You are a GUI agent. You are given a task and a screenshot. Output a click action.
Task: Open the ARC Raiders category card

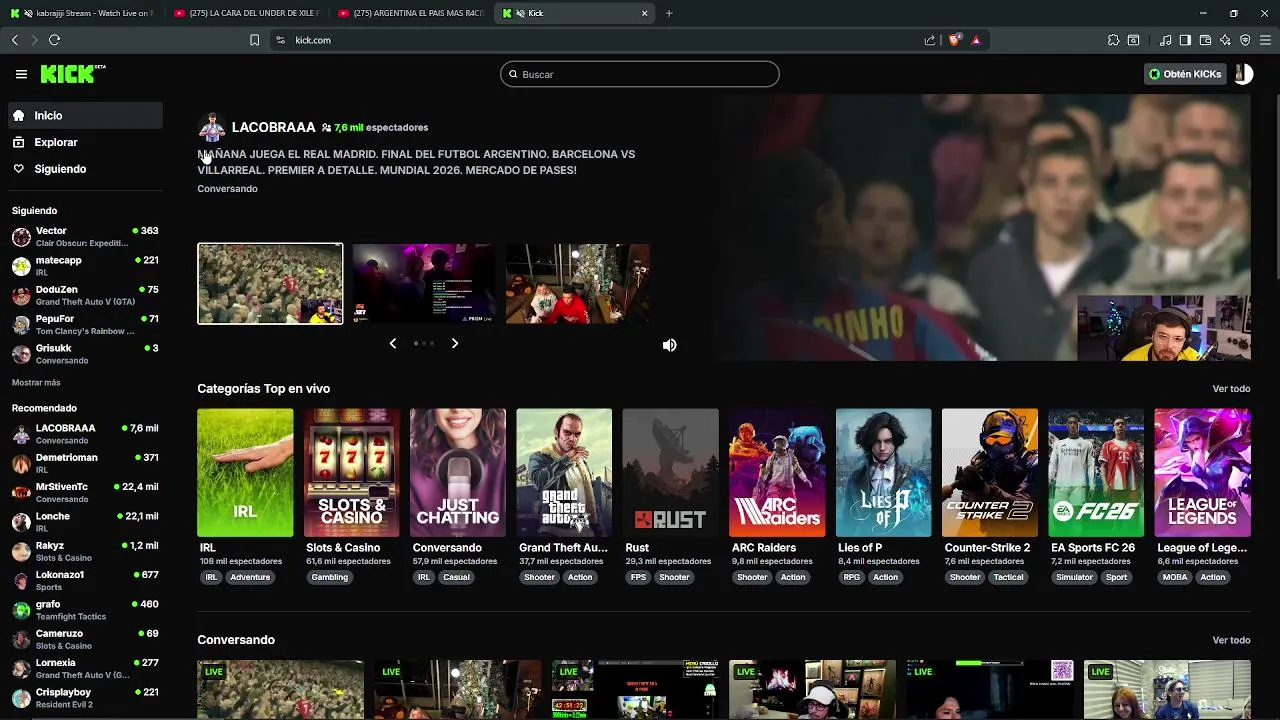777,472
